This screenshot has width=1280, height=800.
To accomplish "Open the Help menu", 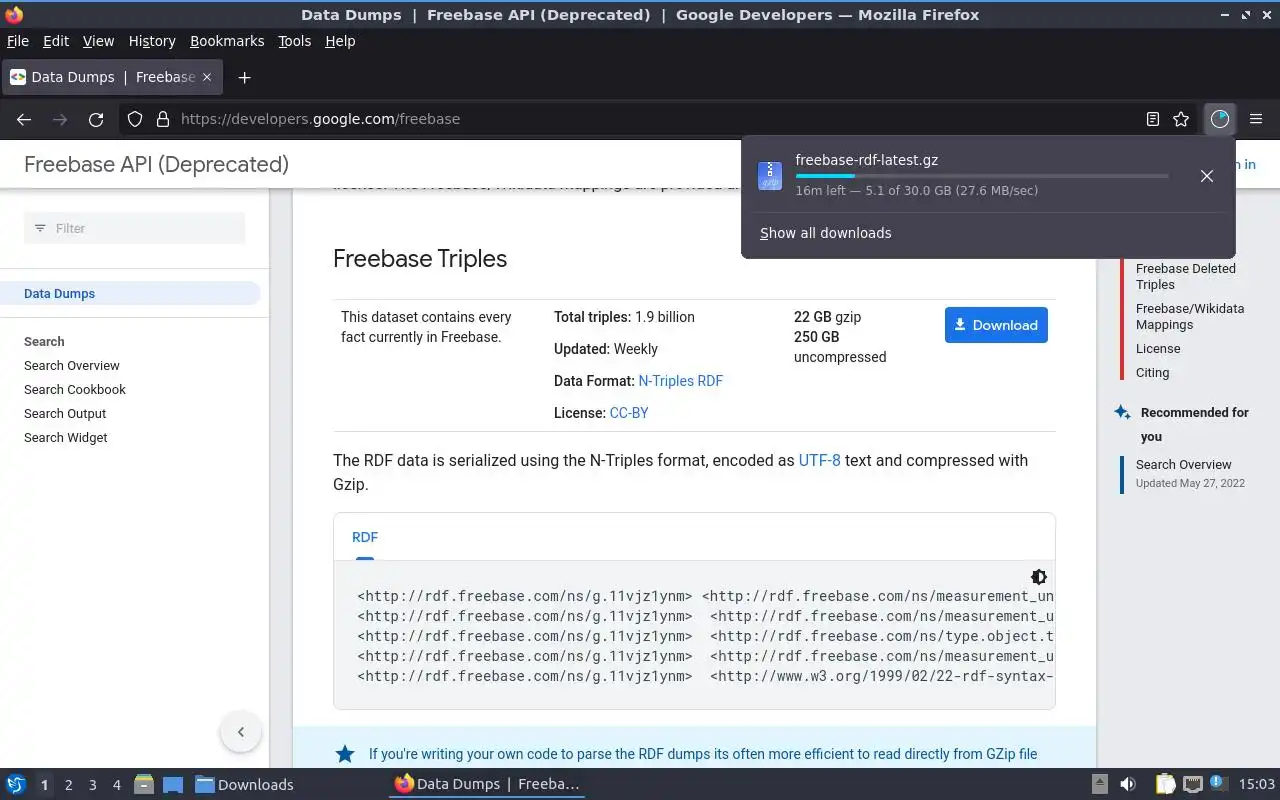I will tap(340, 41).
